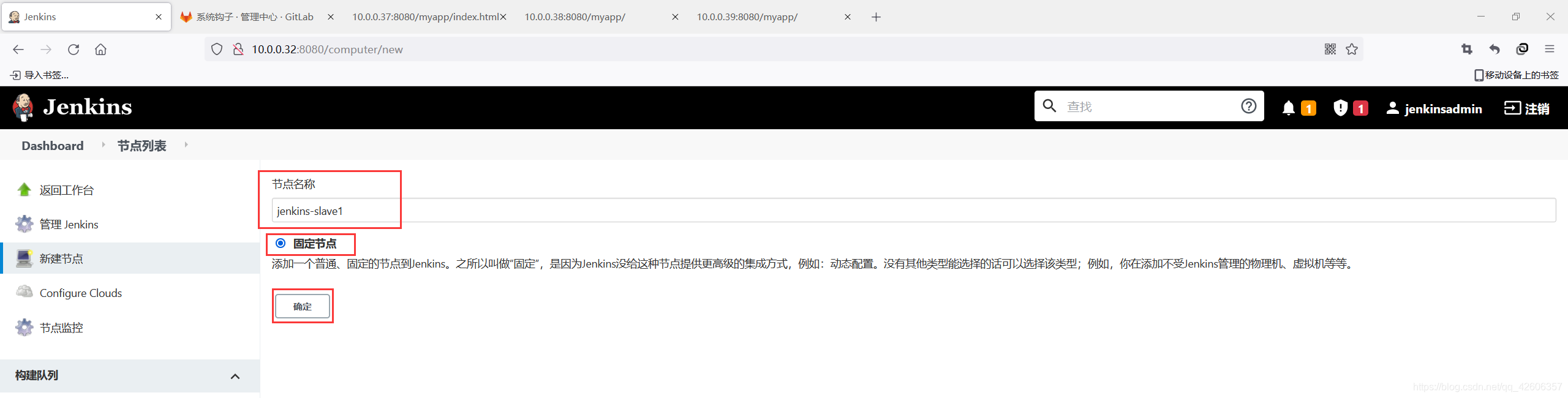This screenshot has width=1568, height=398.
Task: Focus the 查找 search input field
Action: point(1149,107)
